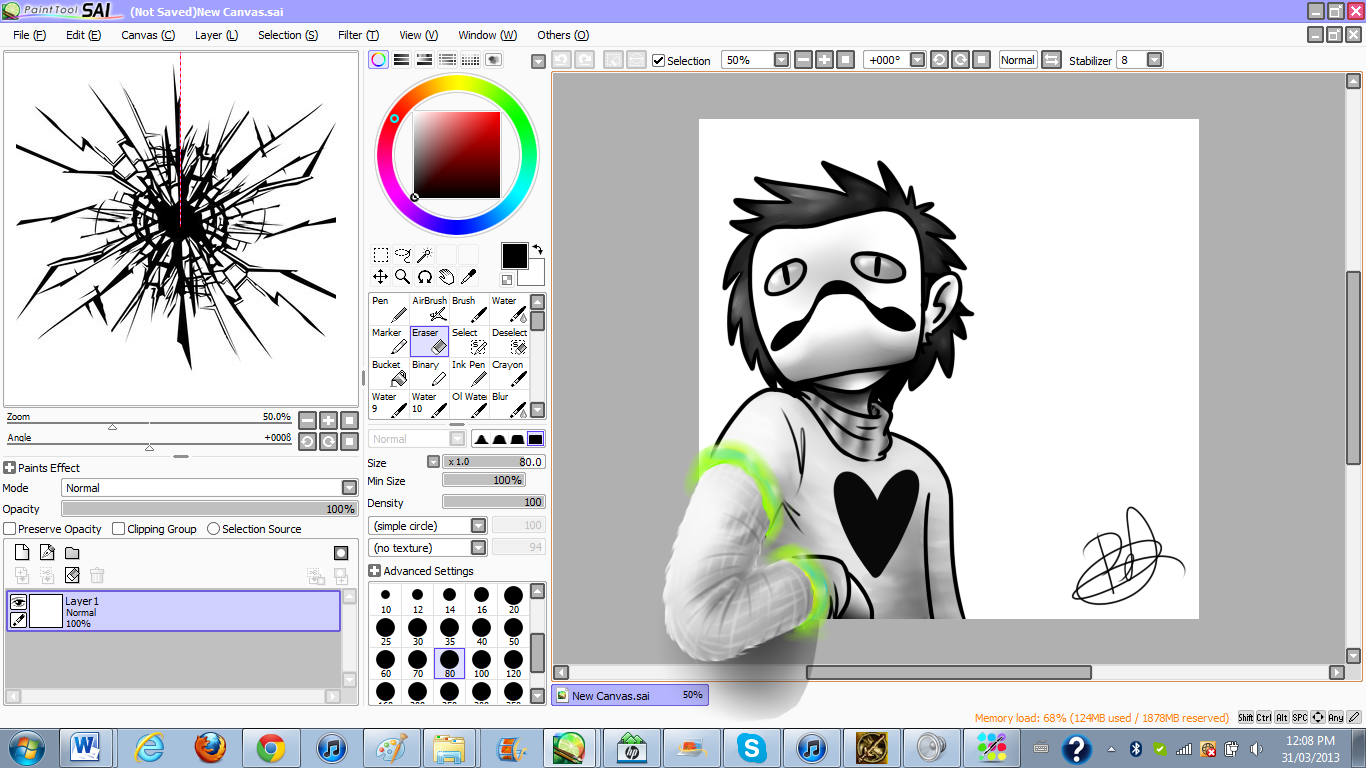Pick the Crayon tool

tap(509, 373)
